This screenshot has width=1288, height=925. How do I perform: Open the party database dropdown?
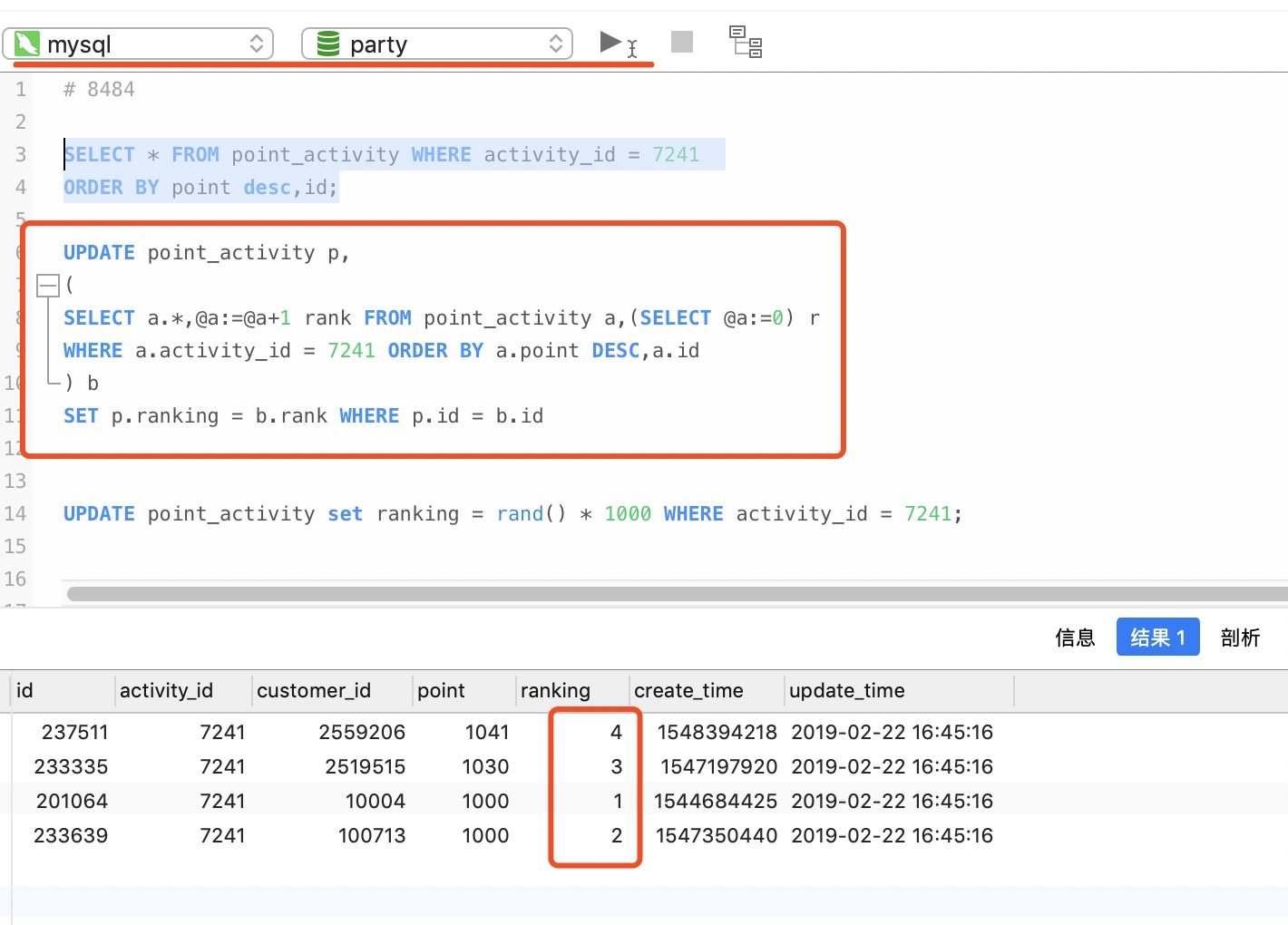coord(437,44)
